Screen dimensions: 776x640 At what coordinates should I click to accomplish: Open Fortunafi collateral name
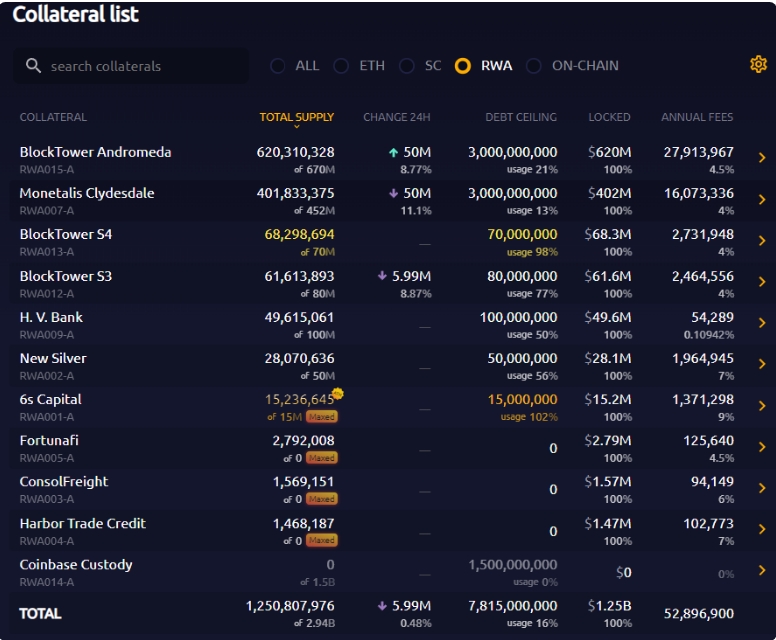(x=49, y=440)
